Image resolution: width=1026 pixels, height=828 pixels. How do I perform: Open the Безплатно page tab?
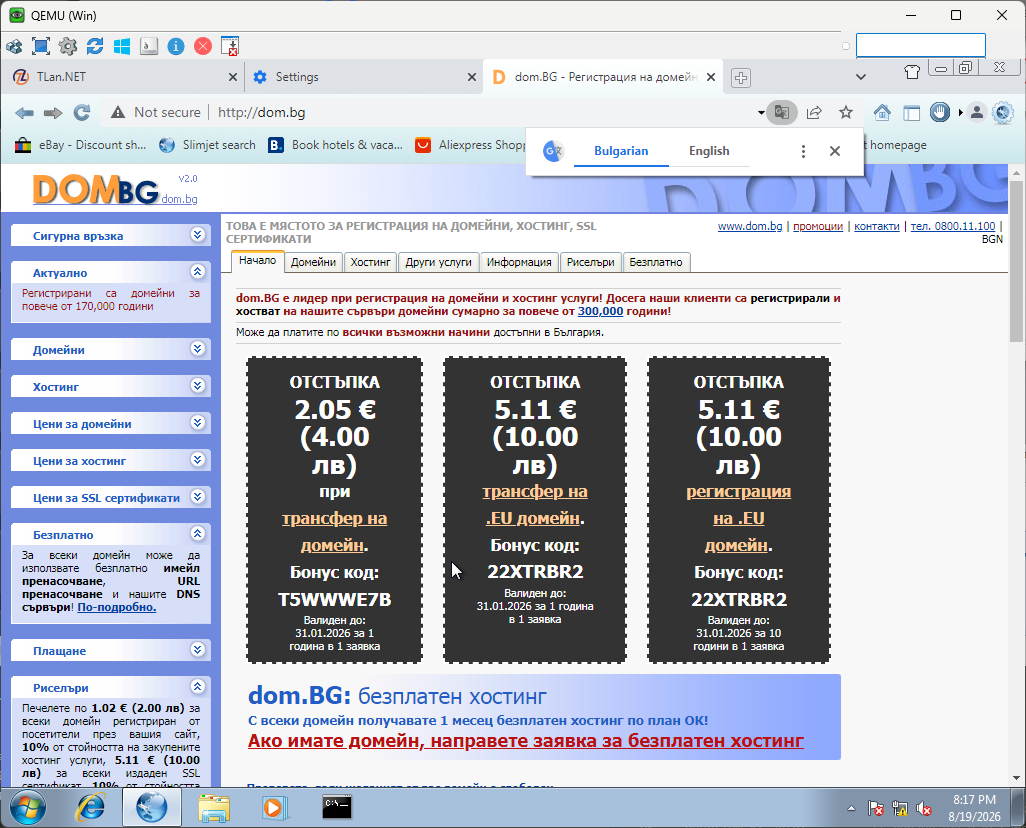pos(656,262)
